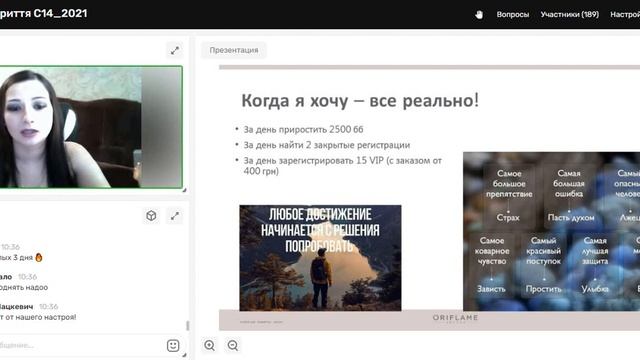Click chat message 'от нашего настроя!'
Image resolution: width=640 pixels, height=360 pixels.
38,317
